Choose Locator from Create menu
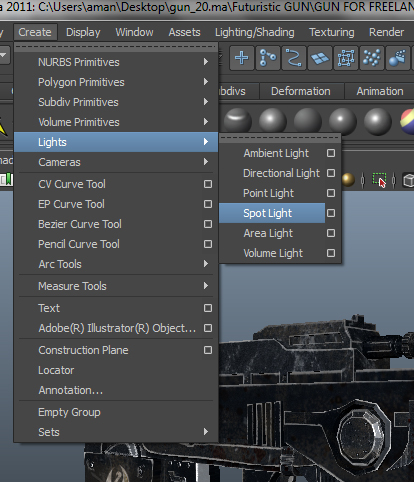414x482 pixels. (116, 370)
